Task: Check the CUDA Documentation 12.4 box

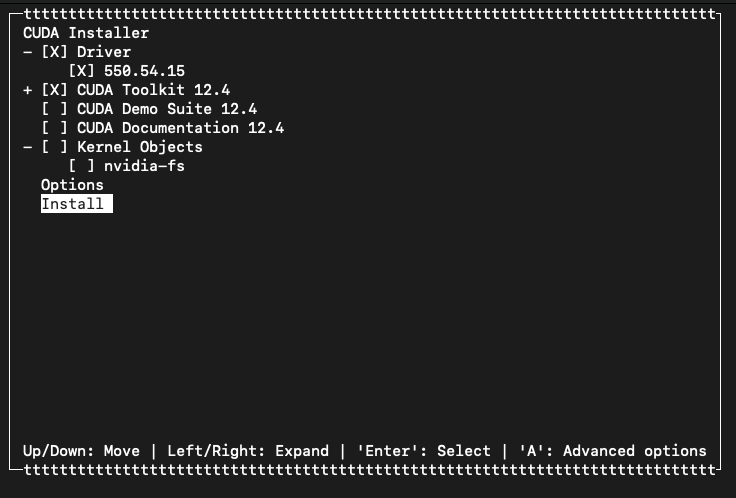Action: (54, 128)
